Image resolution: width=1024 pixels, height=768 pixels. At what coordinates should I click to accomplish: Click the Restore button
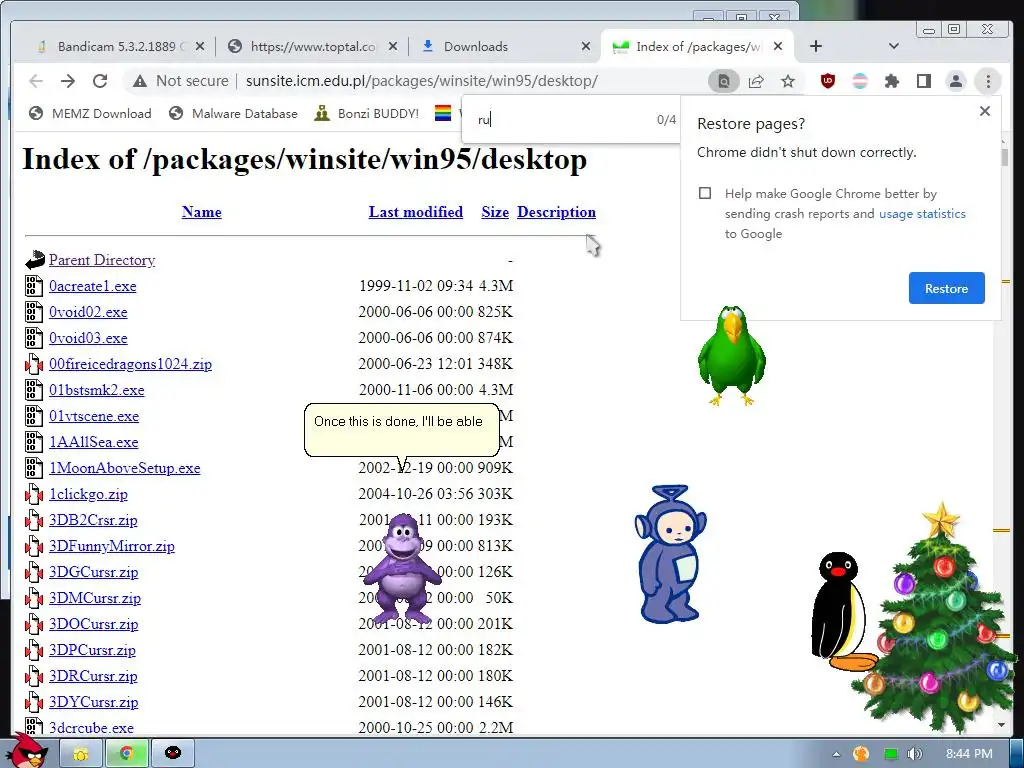click(946, 288)
